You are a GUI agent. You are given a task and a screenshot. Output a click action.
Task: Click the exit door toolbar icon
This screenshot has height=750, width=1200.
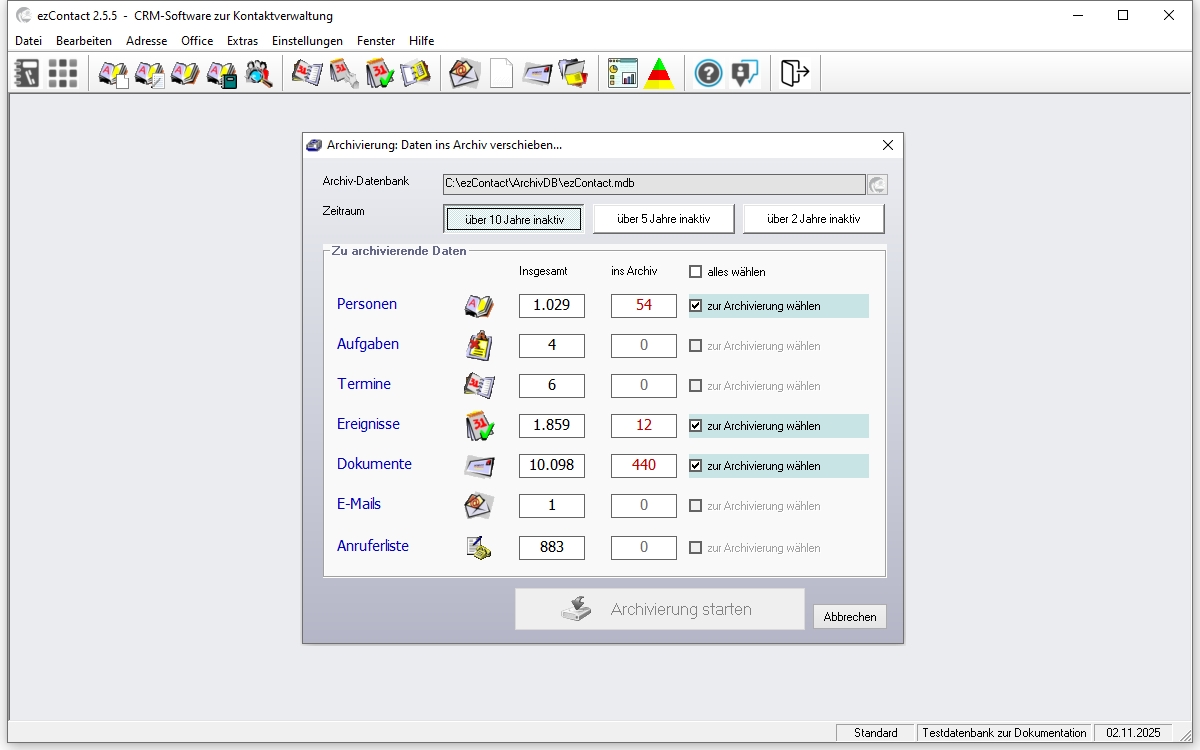794,74
